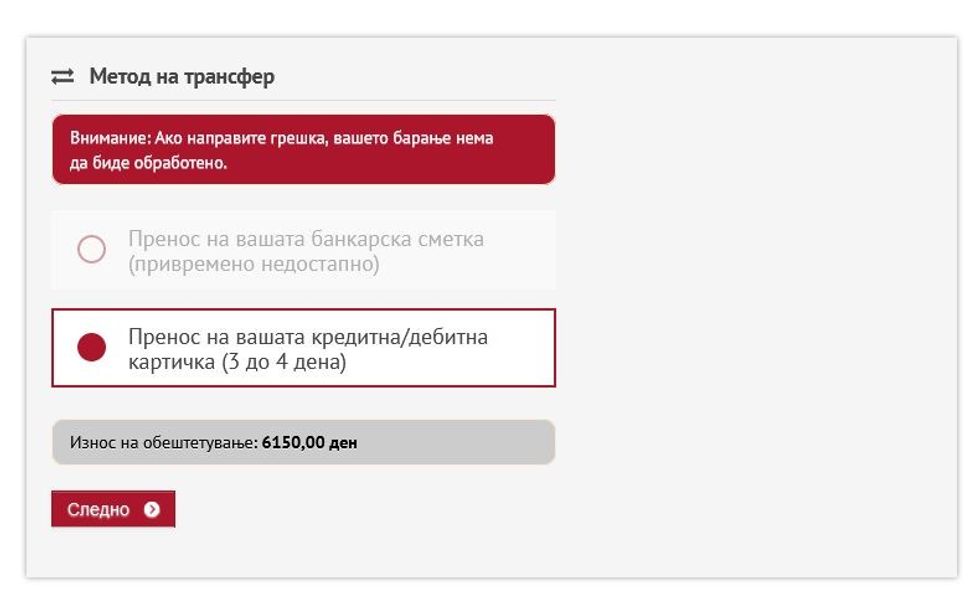Click the word 'картичка' in card option
Image resolution: width=980 pixels, height=602 pixels.
click(172, 362)
